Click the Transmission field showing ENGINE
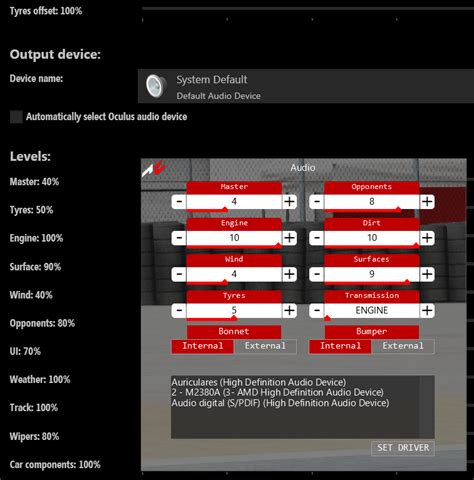 coord(372,311)
